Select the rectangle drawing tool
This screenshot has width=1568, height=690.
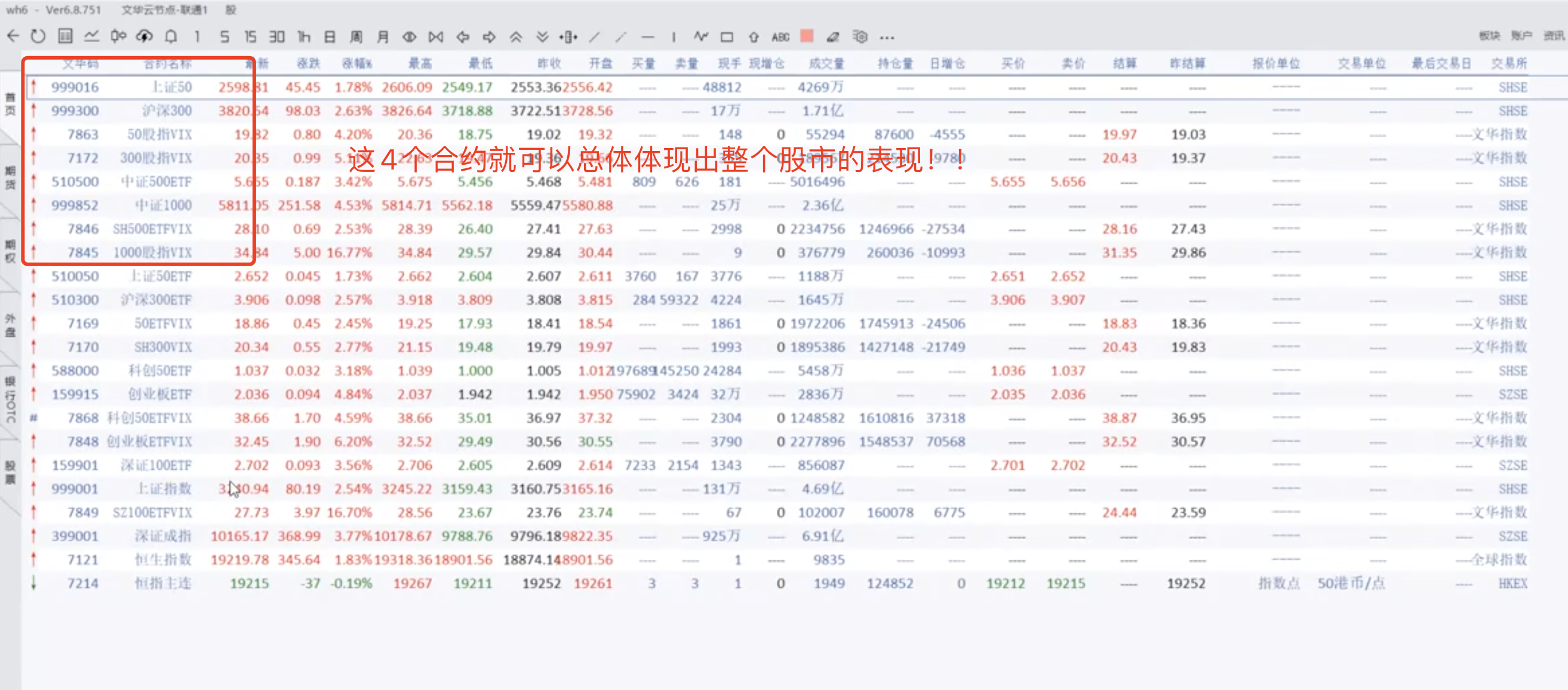[x=727, y=37]
